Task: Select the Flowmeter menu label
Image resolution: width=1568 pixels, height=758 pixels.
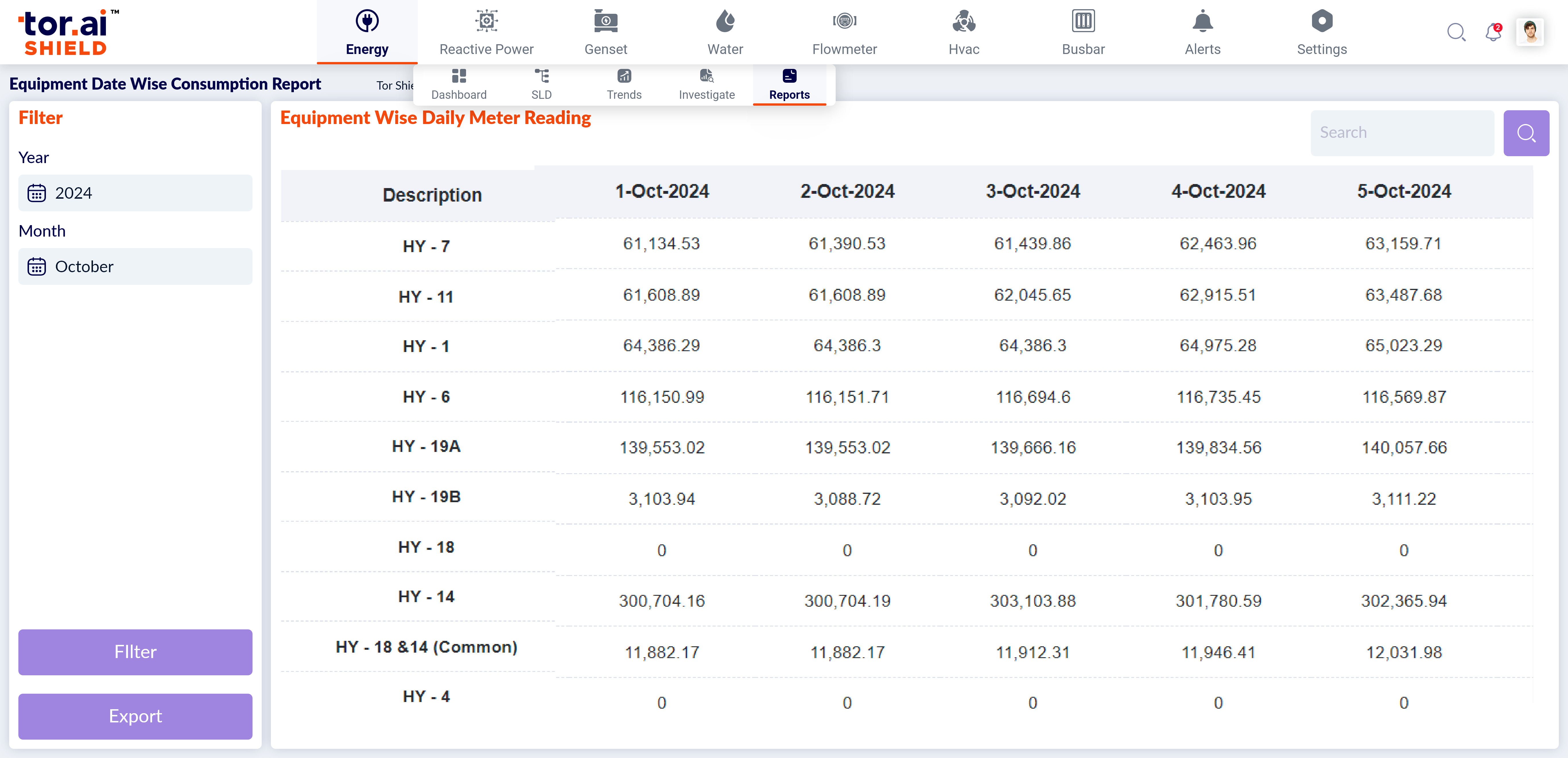Action: click(x=844, y=49)
